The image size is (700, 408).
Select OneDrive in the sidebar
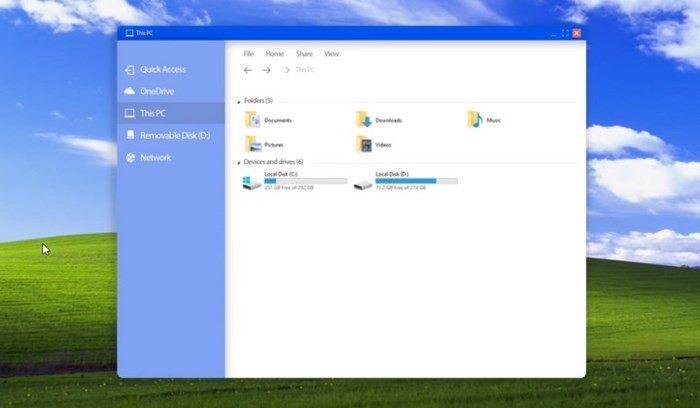156,91
